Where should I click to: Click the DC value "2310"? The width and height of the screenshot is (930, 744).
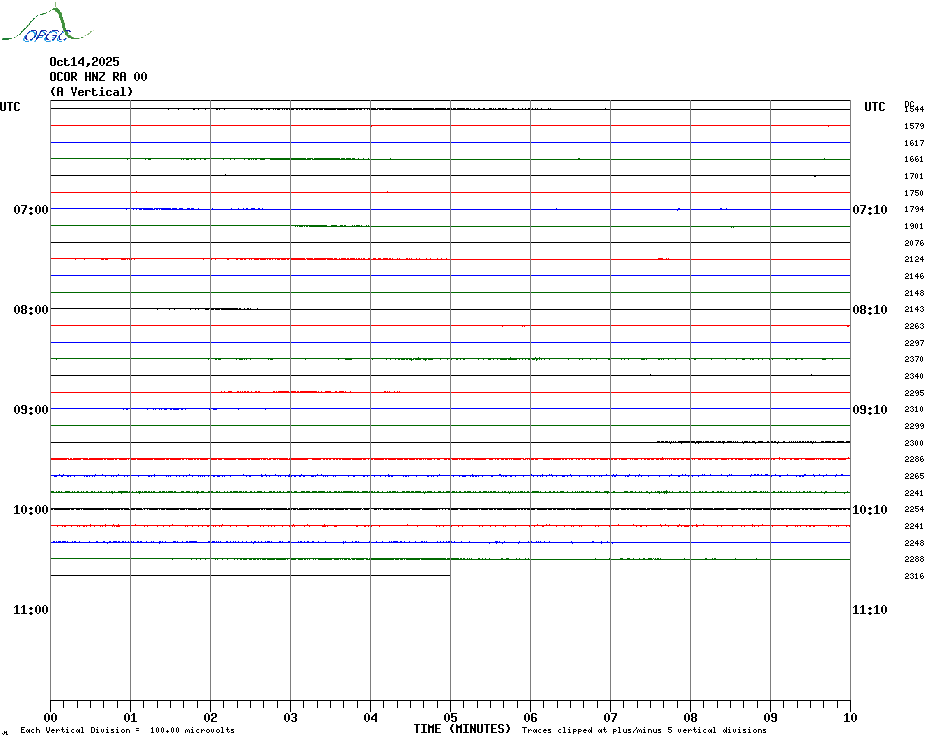[x=914, y=409]
